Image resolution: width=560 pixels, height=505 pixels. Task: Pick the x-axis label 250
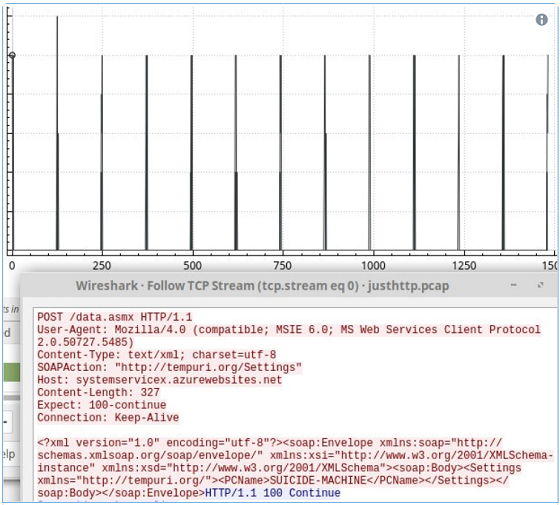[102, 266]
